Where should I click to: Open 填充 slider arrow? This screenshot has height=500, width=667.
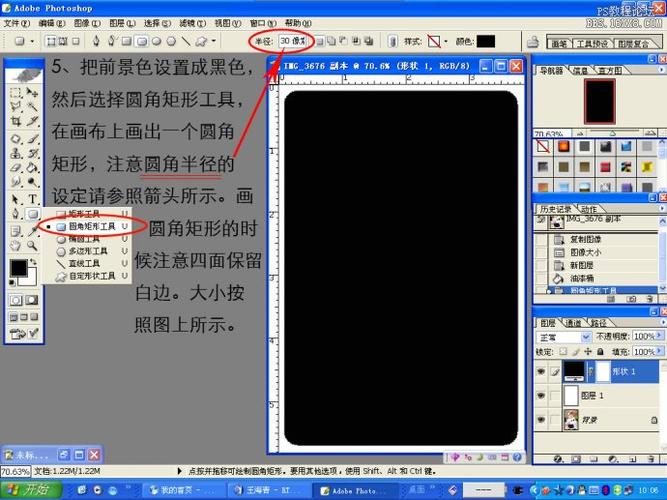click(659, 351)
